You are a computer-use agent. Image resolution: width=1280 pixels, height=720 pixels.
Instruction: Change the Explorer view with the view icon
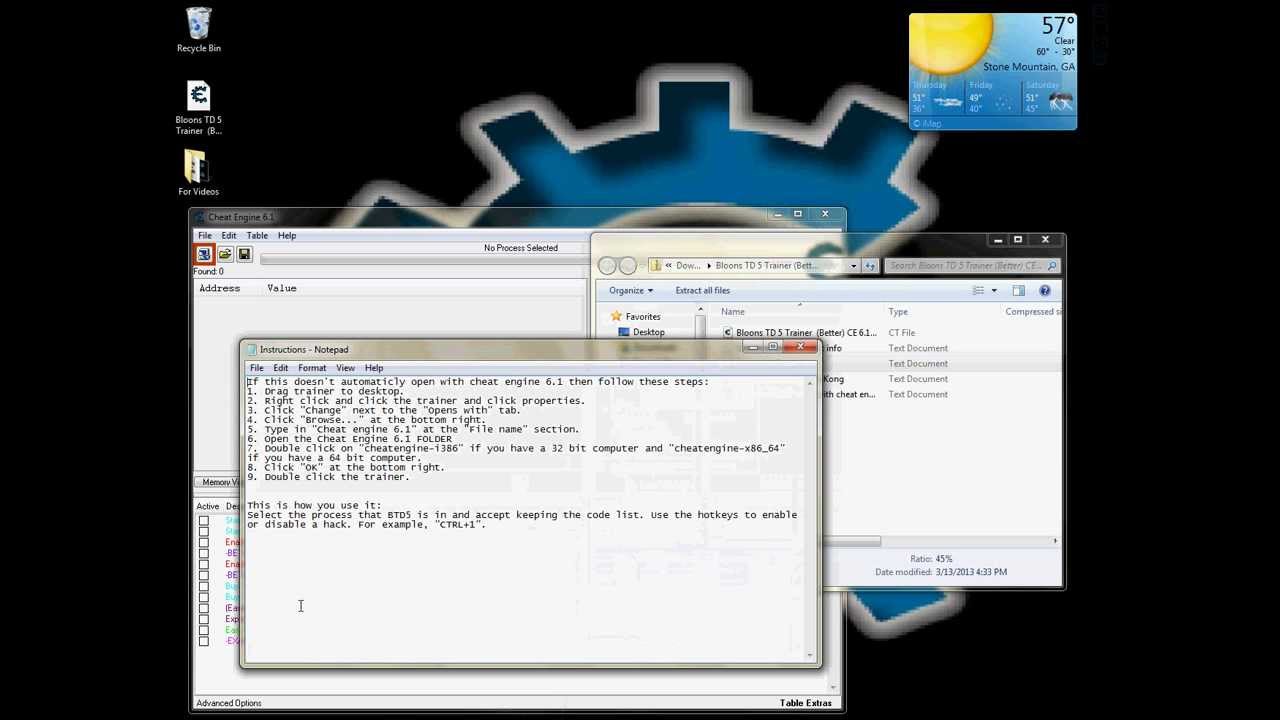978,290
